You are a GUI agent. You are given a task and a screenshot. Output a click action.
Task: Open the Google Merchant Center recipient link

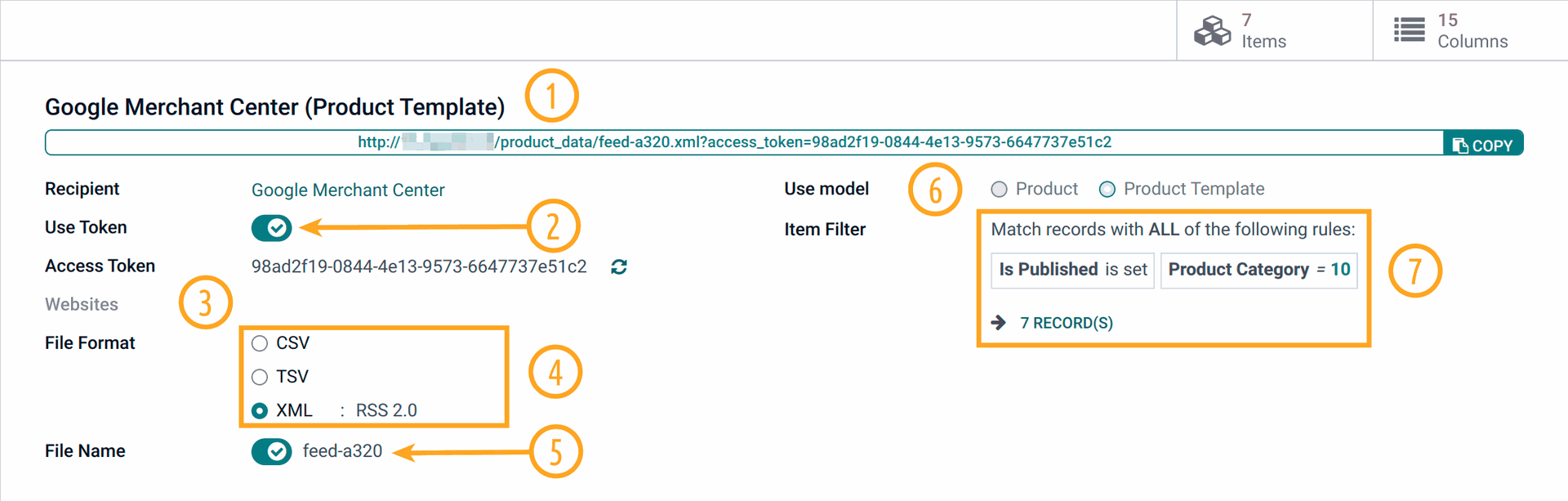click(348, 190)
